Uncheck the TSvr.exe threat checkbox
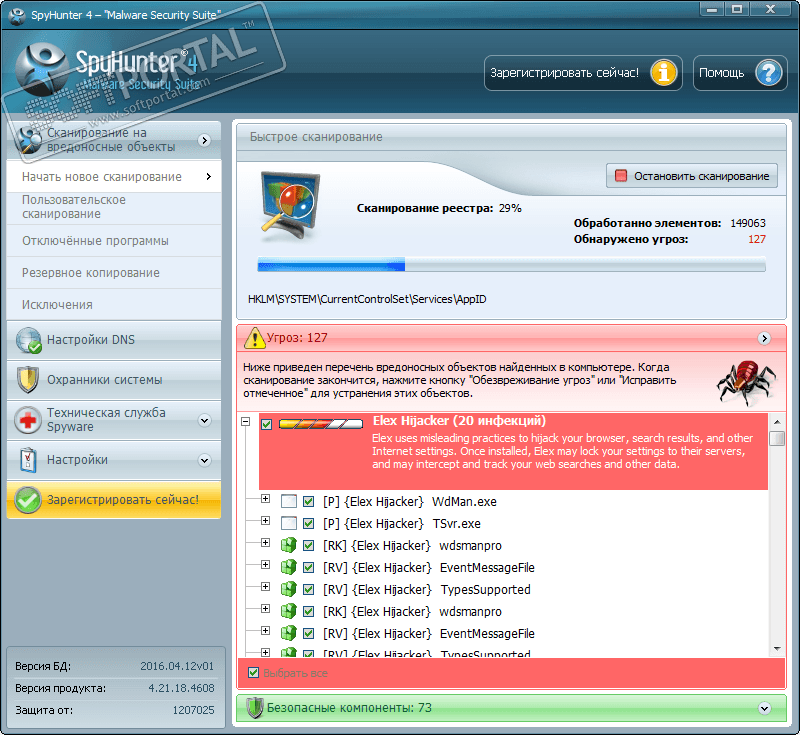800x735 pixels. pyautogui.click(x=308, y=523)
